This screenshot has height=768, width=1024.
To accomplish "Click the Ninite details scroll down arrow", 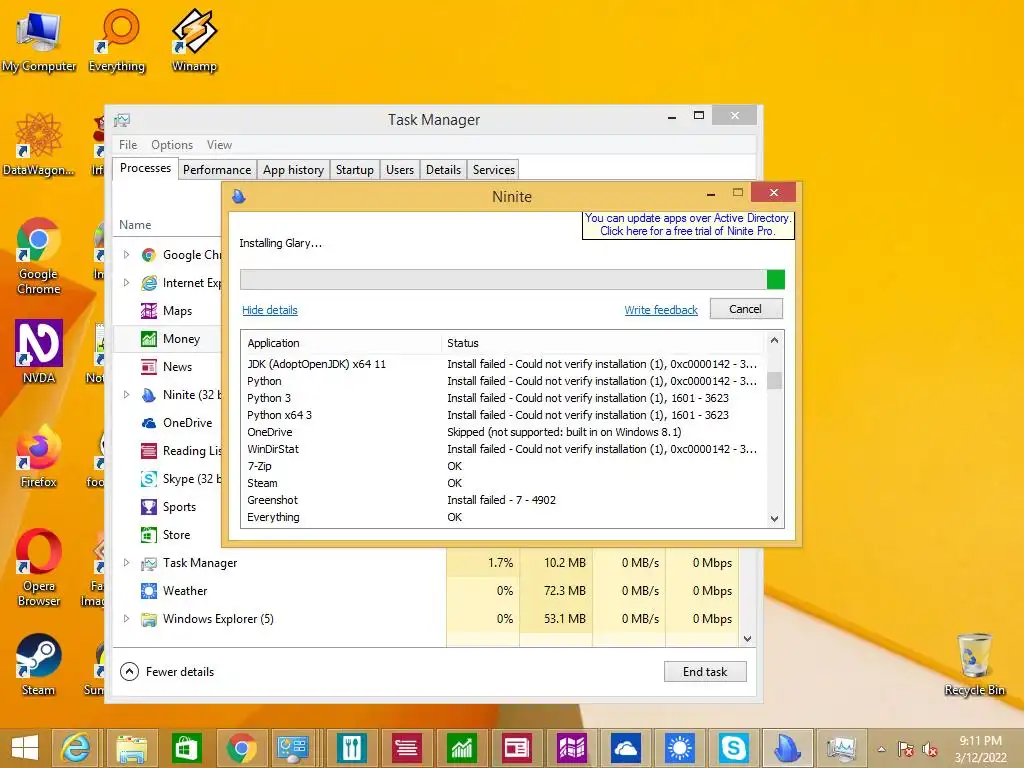I will (775, 519).
